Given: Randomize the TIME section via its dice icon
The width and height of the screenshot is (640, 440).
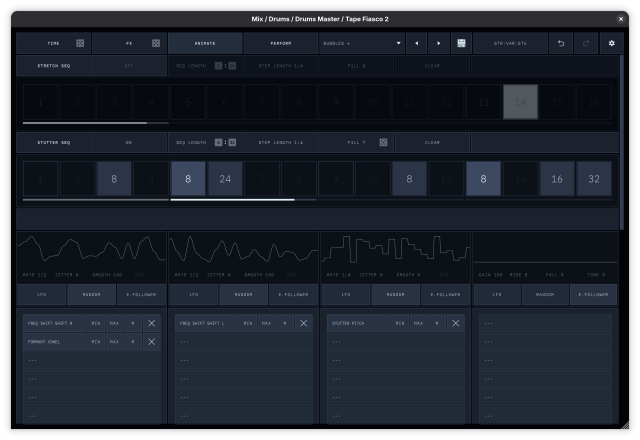Looking at the screenshot, I should point(80,43).
